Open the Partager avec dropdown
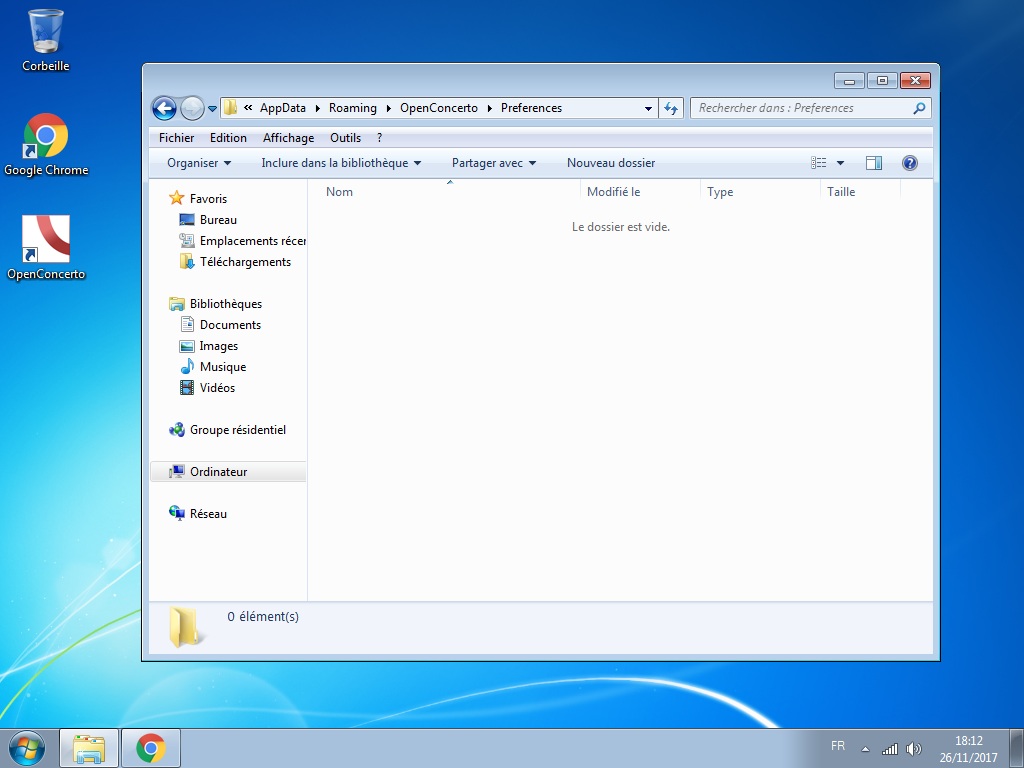 (x=494, y=163)
